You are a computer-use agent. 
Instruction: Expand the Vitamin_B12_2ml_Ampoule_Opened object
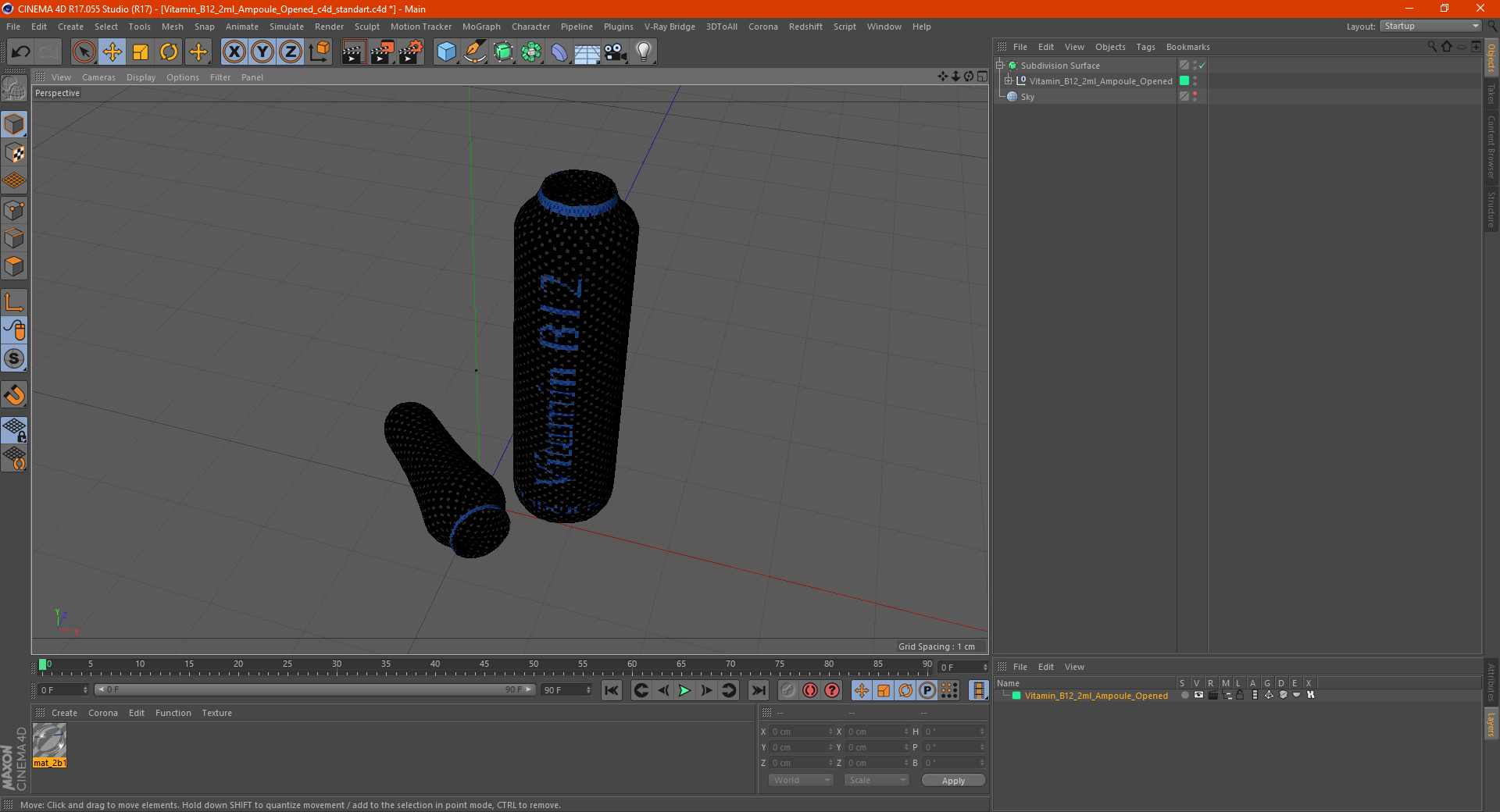tap(1009, 81)
